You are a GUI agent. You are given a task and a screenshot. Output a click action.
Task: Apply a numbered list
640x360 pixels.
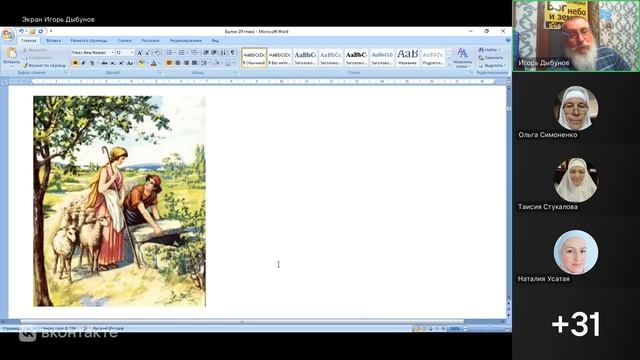pyautogui.click(x=182, y=53)
